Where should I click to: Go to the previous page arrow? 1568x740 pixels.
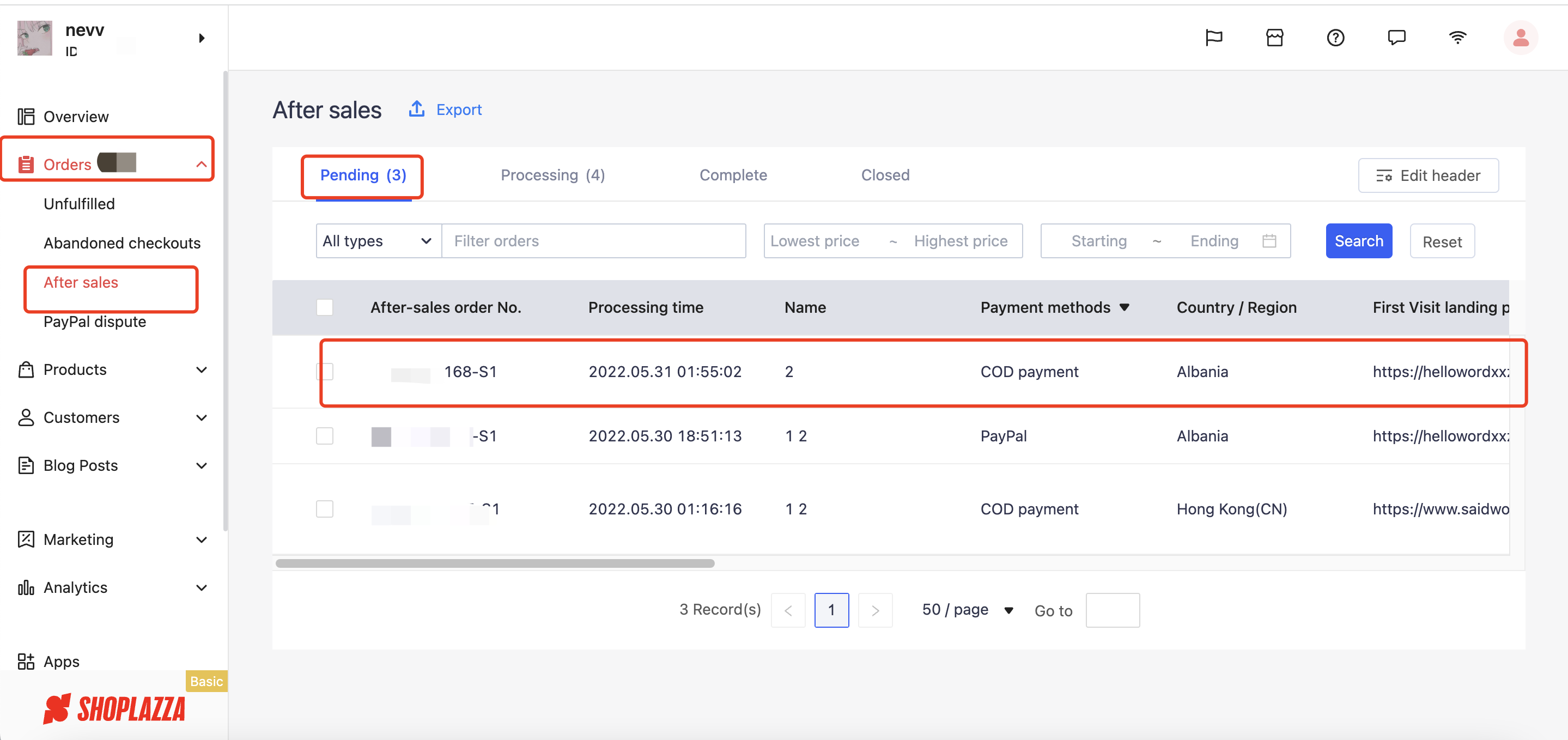pyautogui.click(x=788, y=610)
